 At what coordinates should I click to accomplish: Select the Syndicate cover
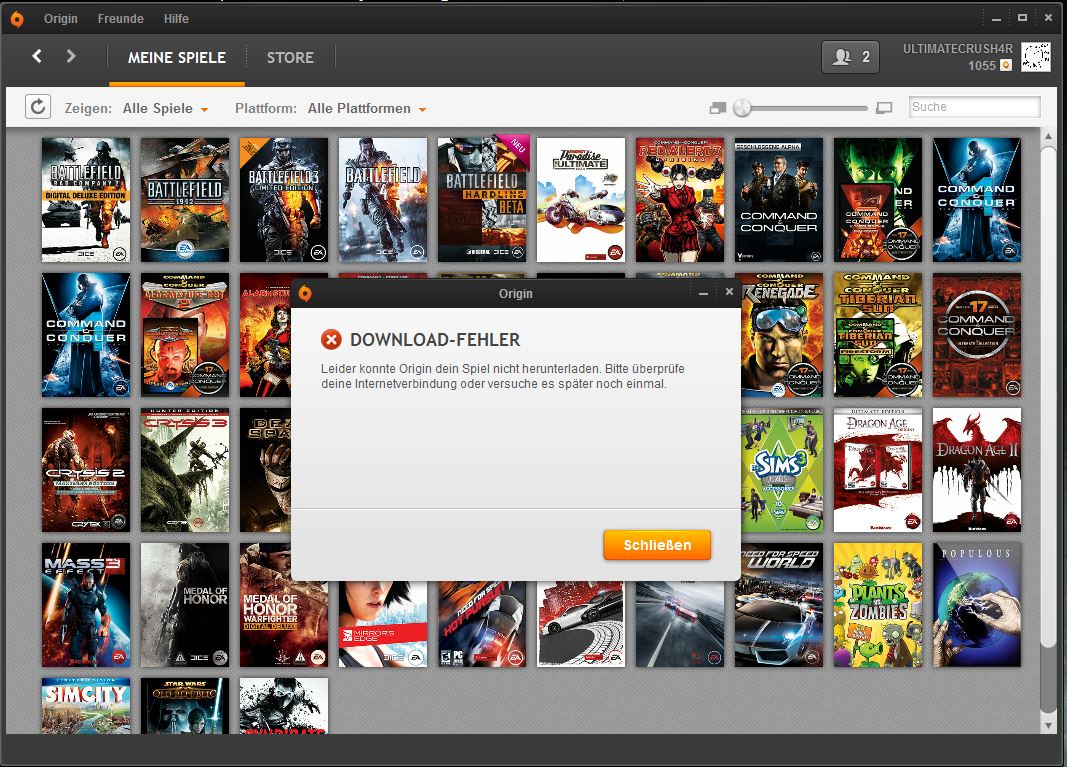click(284, 705)
